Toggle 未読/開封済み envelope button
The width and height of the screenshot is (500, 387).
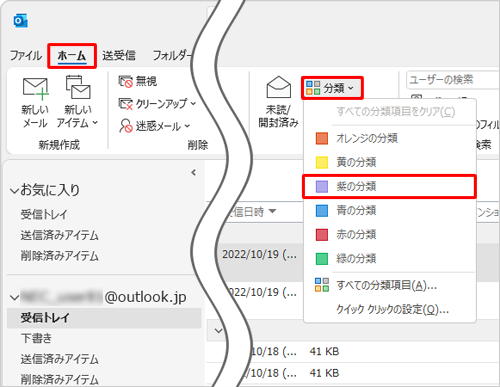coord(279,102)
